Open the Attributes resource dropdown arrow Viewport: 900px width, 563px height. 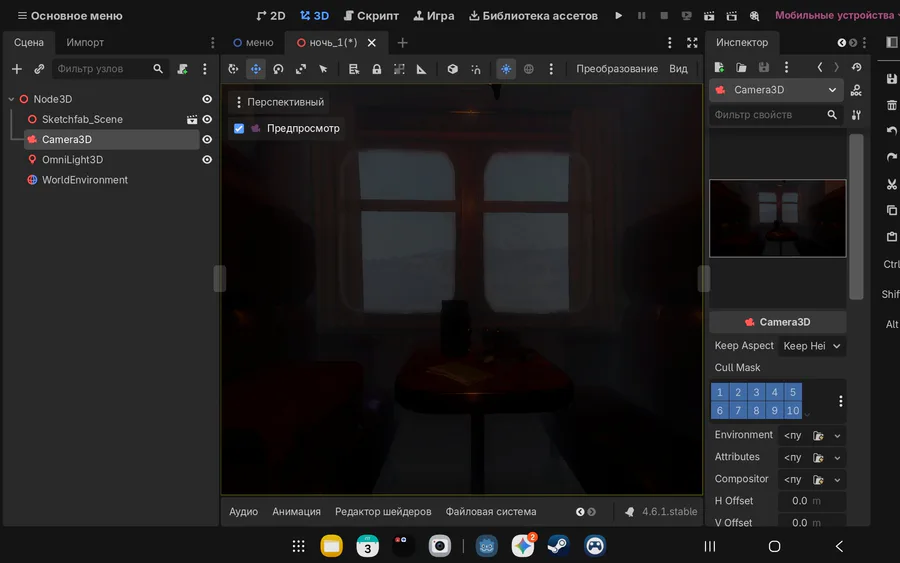[837, 458]
